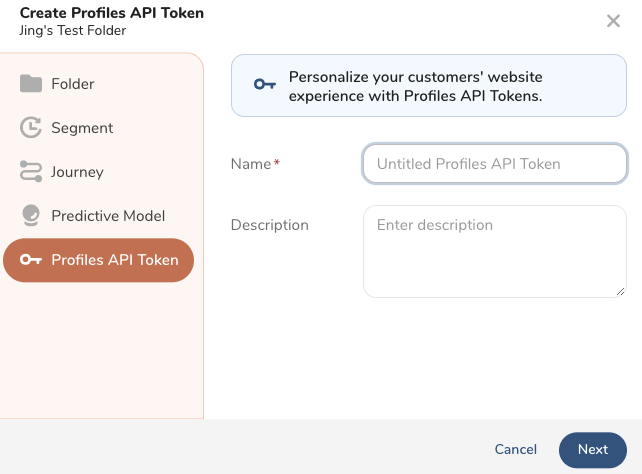The width and height of the screenshot is (642, 474).
Task: Click the Description box resize handle
Action: tap(620, 291)
